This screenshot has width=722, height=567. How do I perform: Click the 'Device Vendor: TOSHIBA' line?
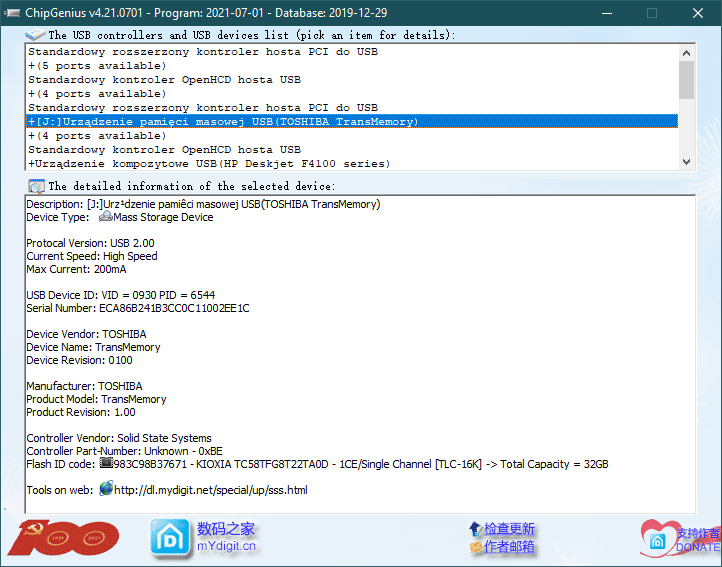[86, 334]
